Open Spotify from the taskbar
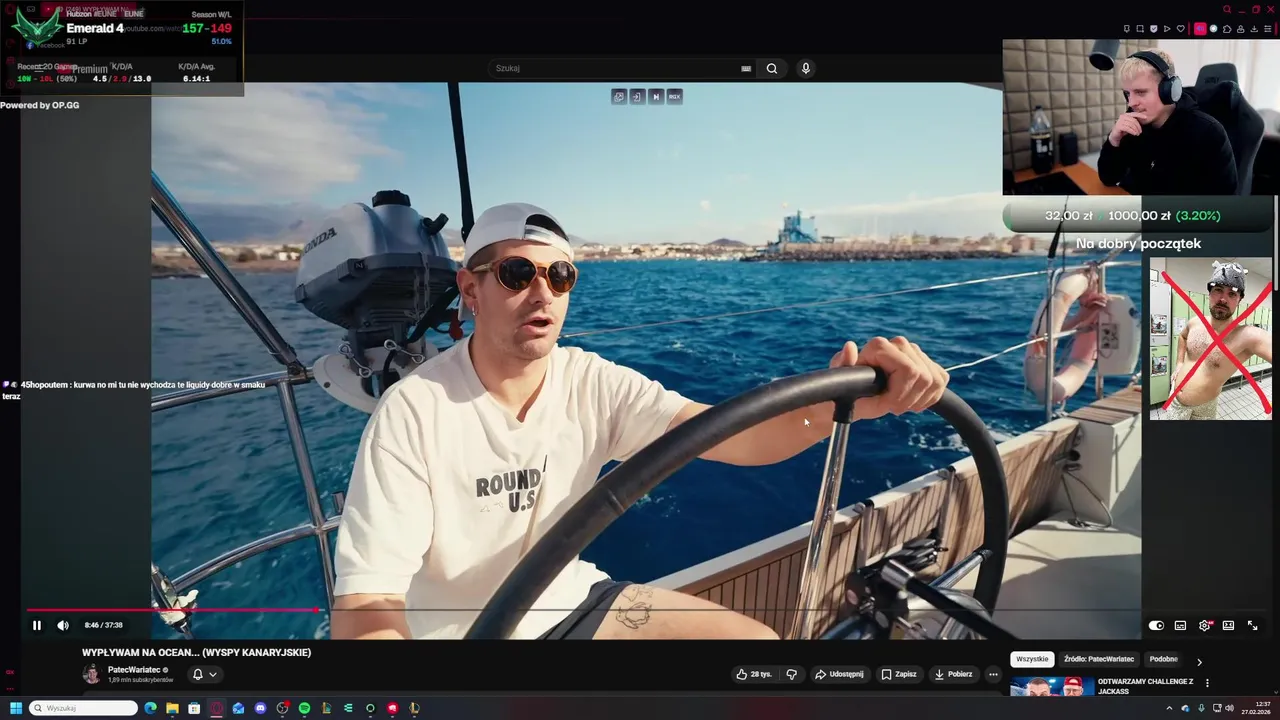Image resolution: width=1280 pixels, height=720 pixels. [304, 708]
